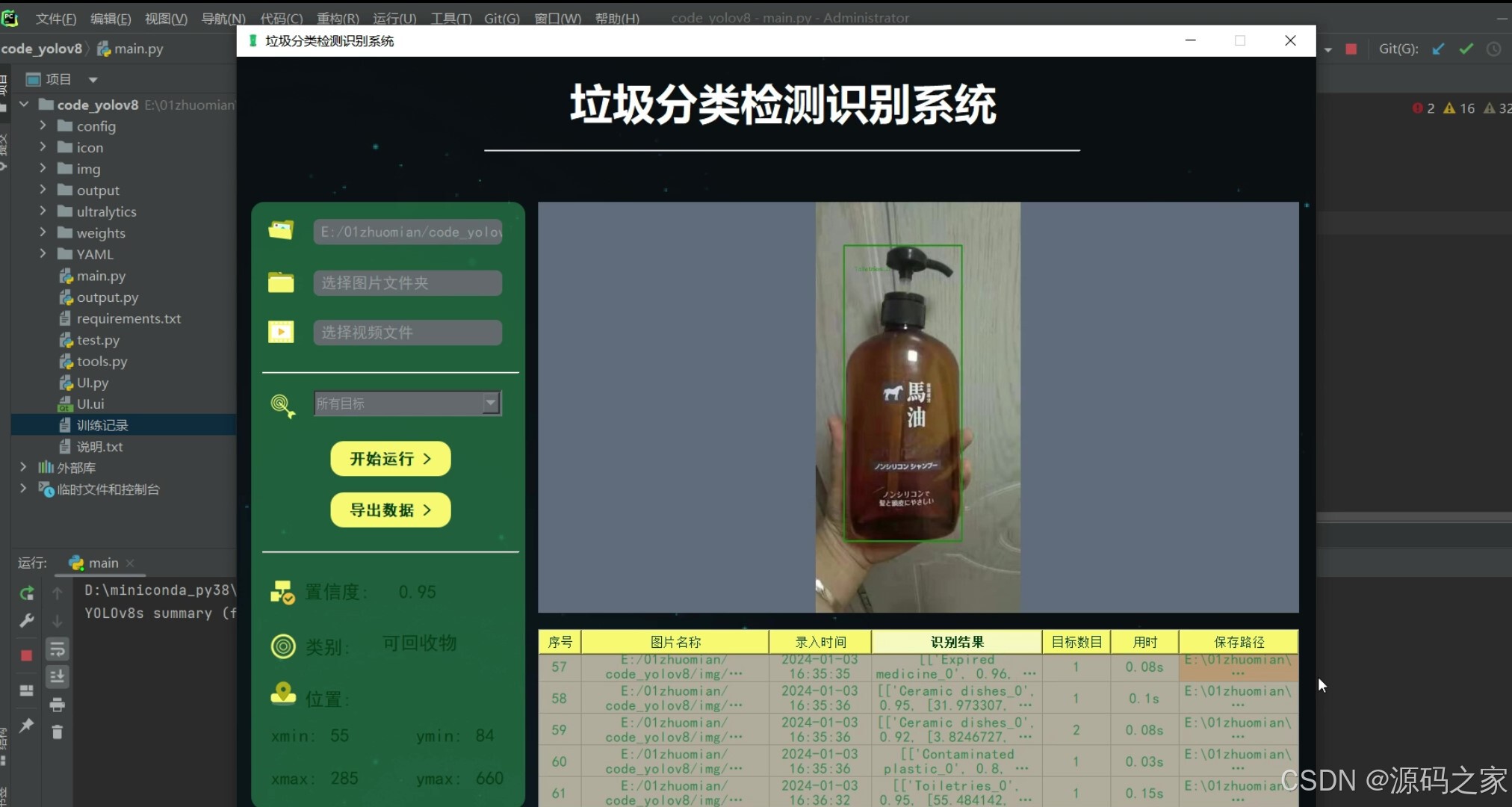The image size is (1512, 807).
Task: Click the 保存路径 column header
Action: [x=1239, y=642]
